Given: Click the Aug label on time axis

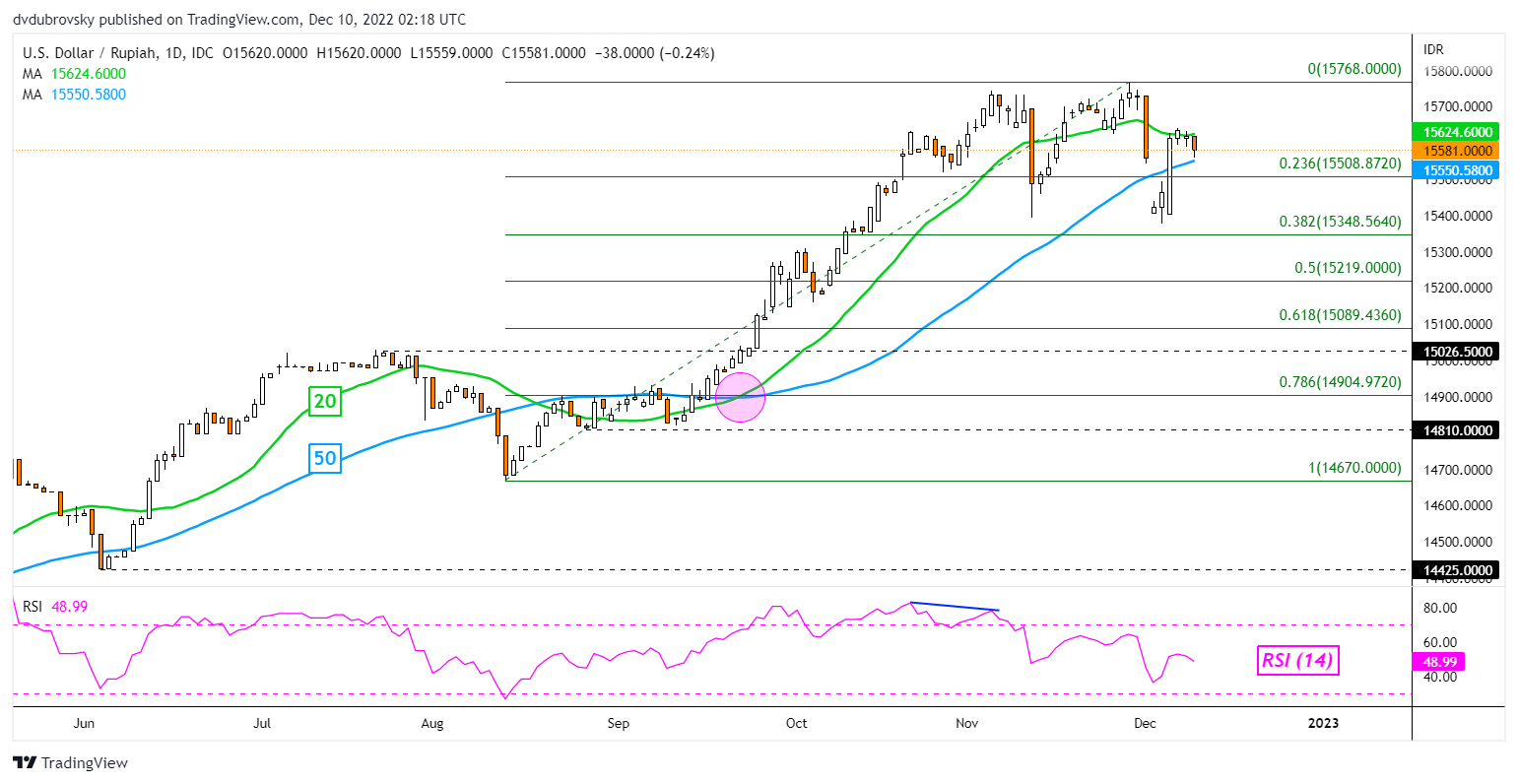Looking at the screenshot, I should point(432,724).
